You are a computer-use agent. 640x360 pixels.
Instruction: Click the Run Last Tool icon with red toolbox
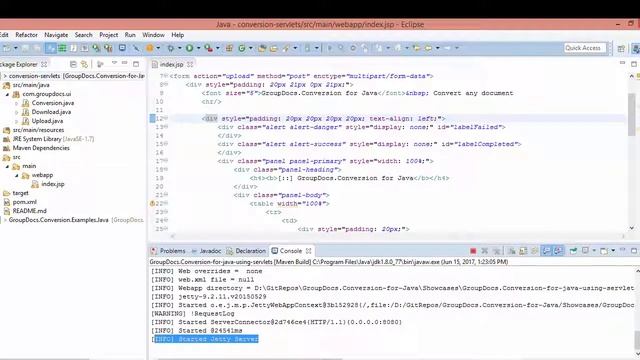coord(208,48)
